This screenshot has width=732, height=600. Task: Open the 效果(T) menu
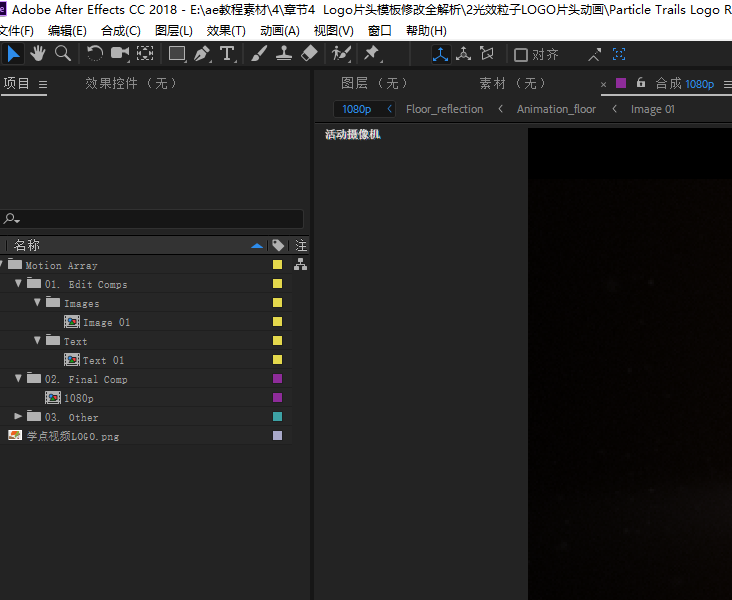[226, 31]
